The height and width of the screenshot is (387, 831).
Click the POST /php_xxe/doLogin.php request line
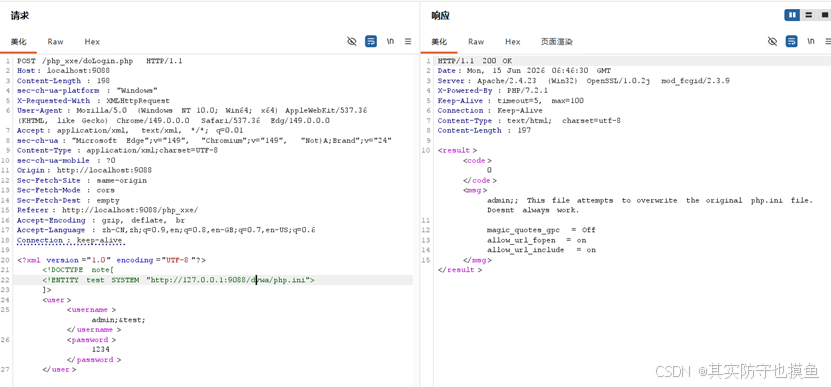pyautogui.click(x=100, y=61)
